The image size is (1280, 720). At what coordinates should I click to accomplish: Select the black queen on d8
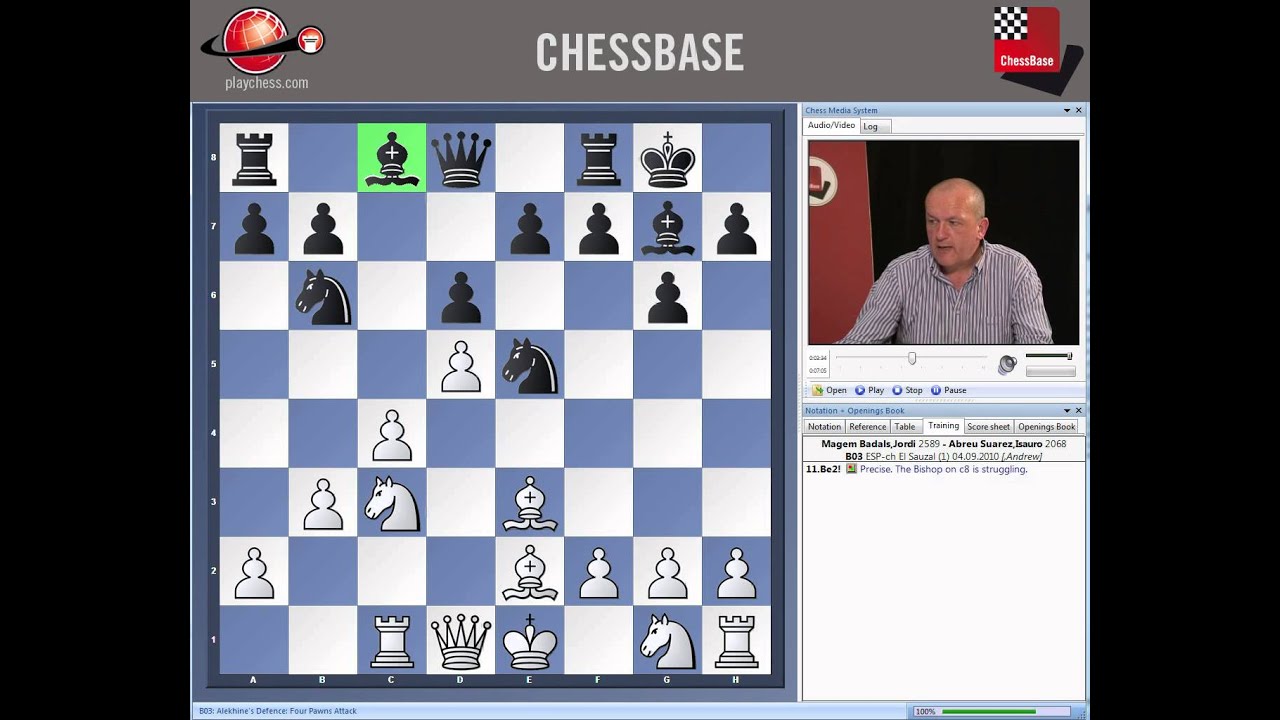pos(461,158)
